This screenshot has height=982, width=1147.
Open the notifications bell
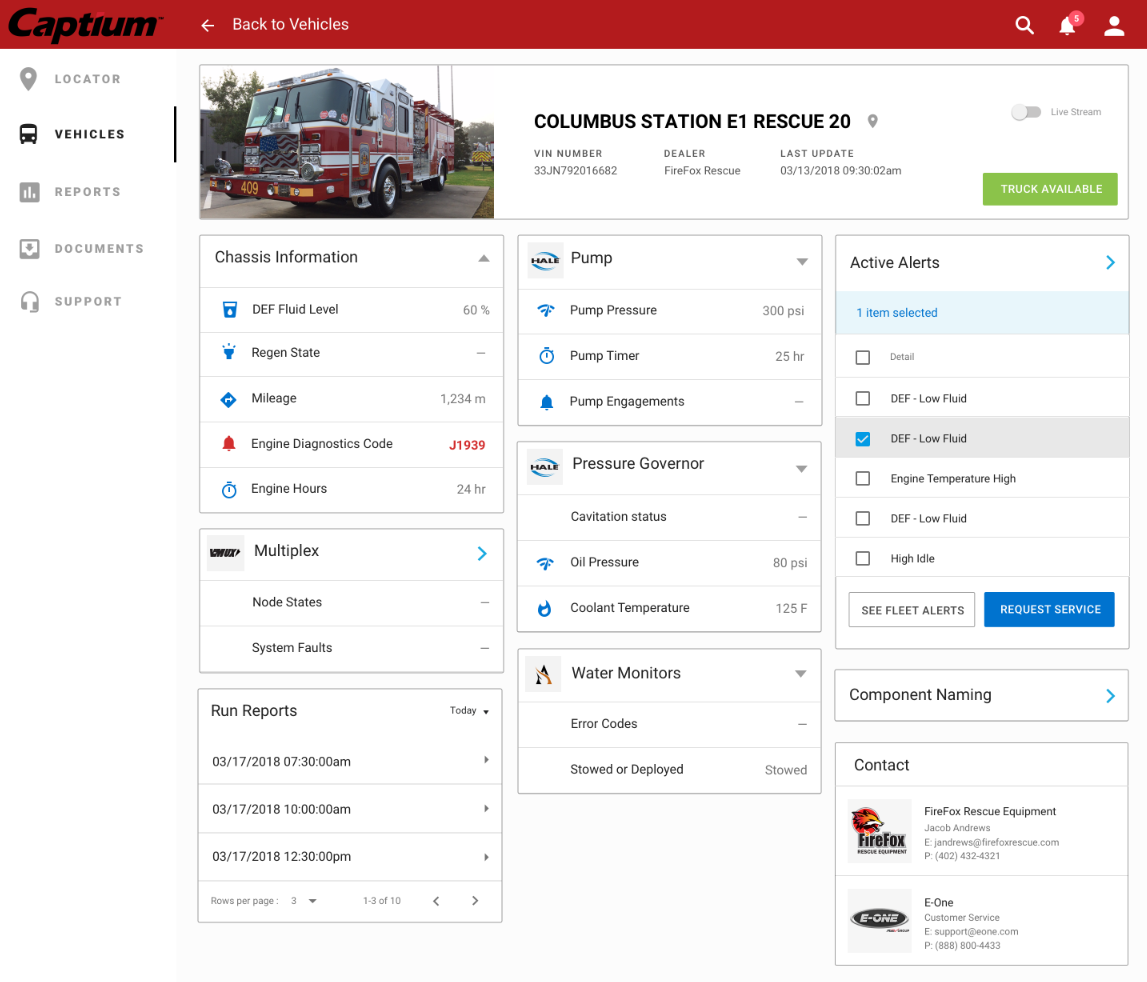[1067, 26]
